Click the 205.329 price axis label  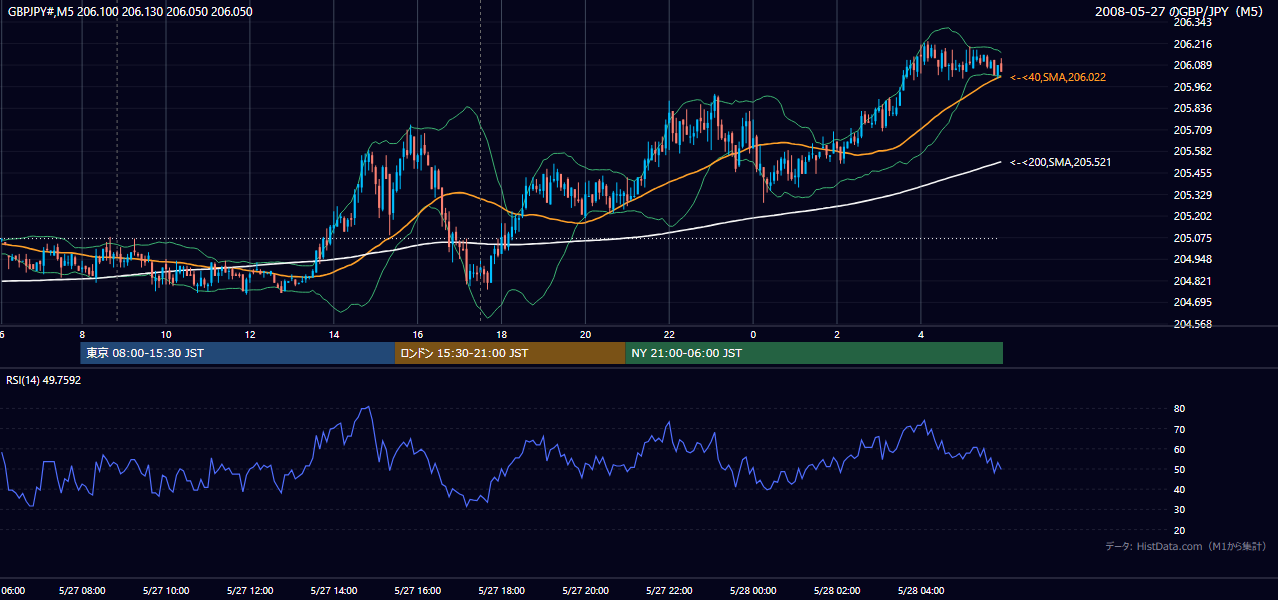1192,195
